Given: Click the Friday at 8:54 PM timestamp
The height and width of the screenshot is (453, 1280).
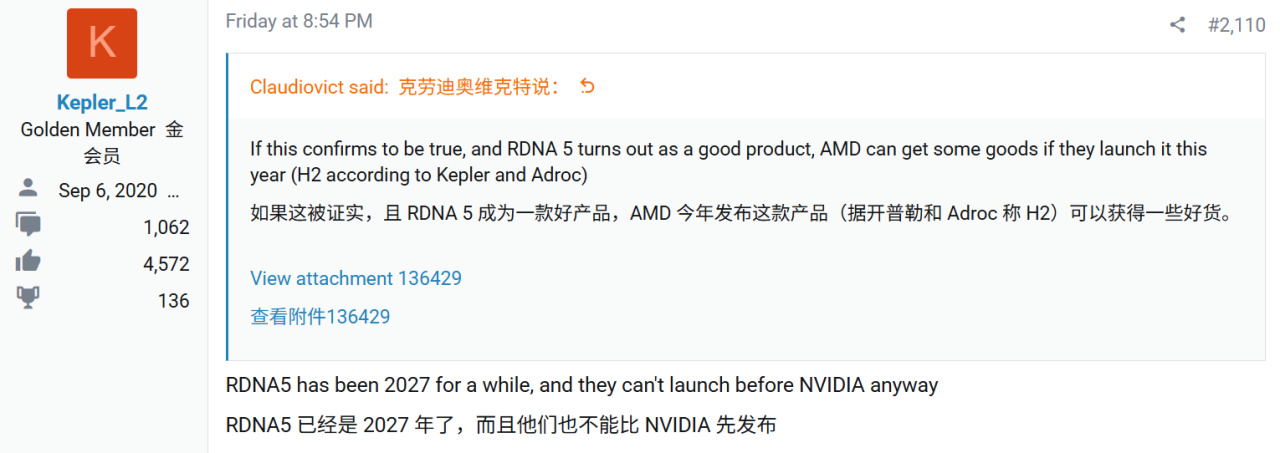Looking at the screenshot, I should click(x=299, y=21).
